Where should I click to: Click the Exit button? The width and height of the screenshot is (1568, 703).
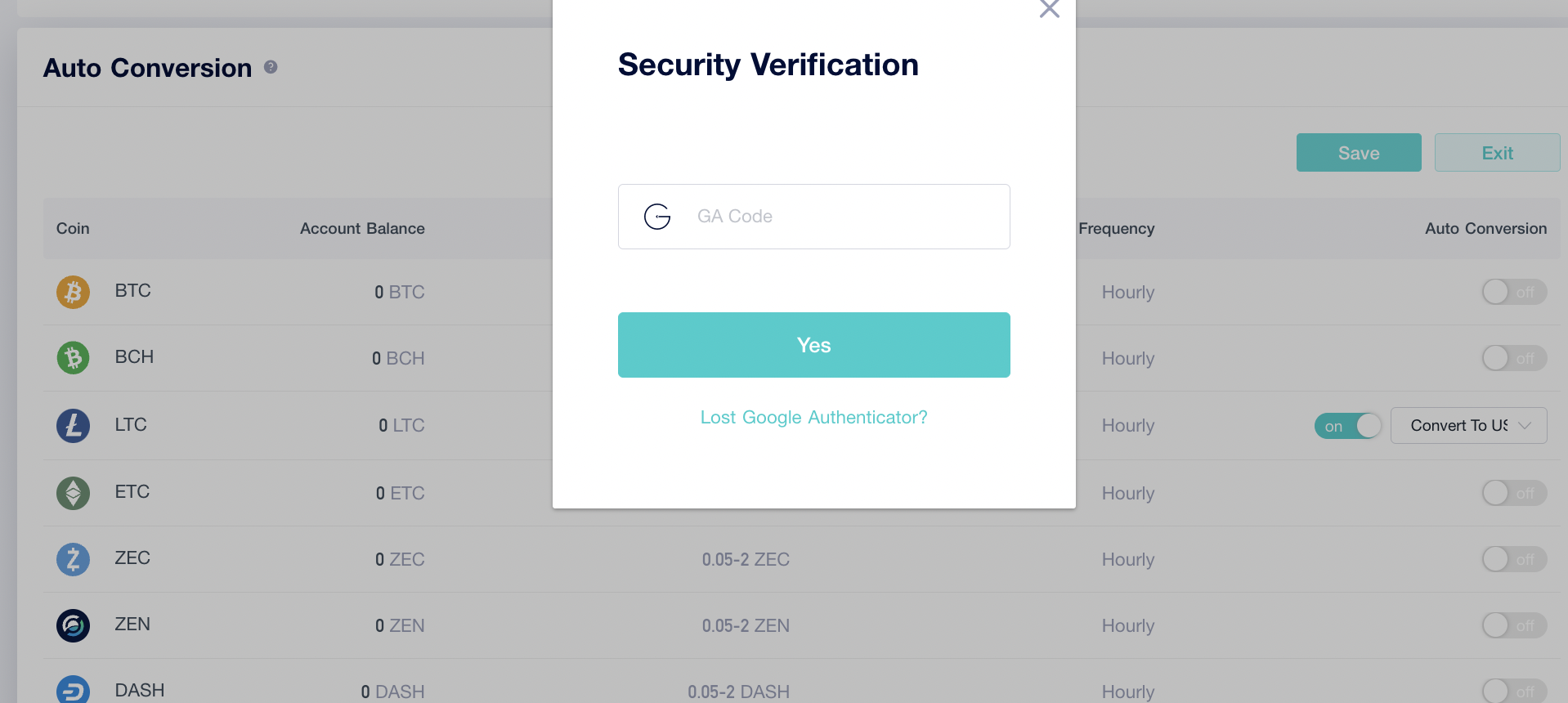pos(1496,153)
